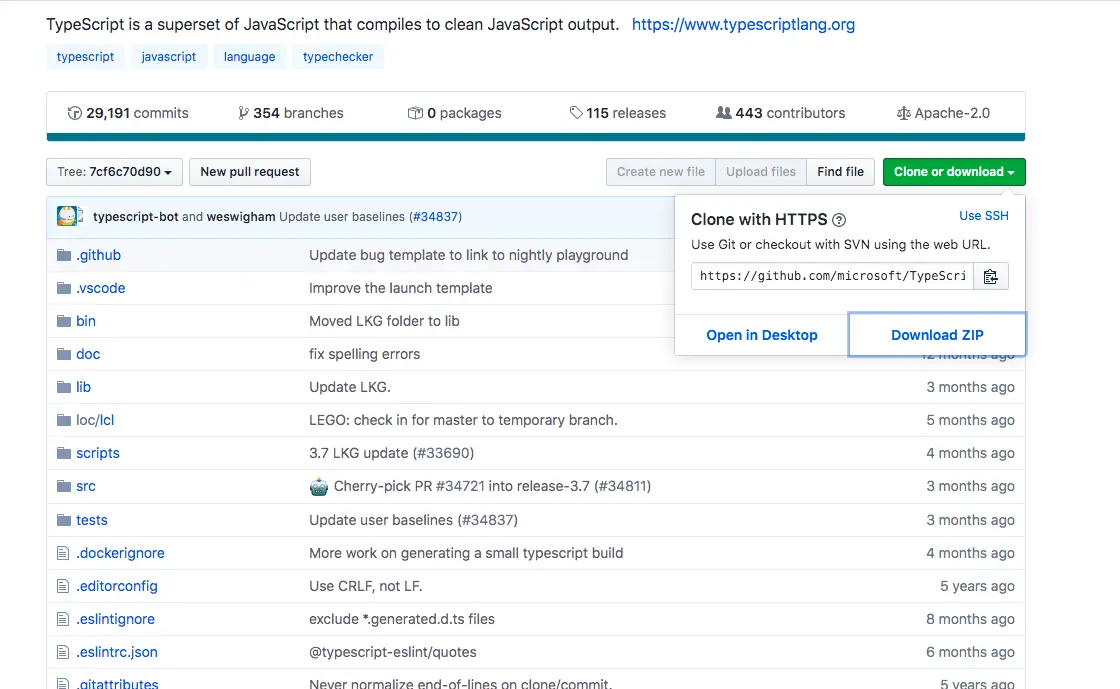Click the Apache-2.0 license icon
1120x689 pixels.
[904, 113]
